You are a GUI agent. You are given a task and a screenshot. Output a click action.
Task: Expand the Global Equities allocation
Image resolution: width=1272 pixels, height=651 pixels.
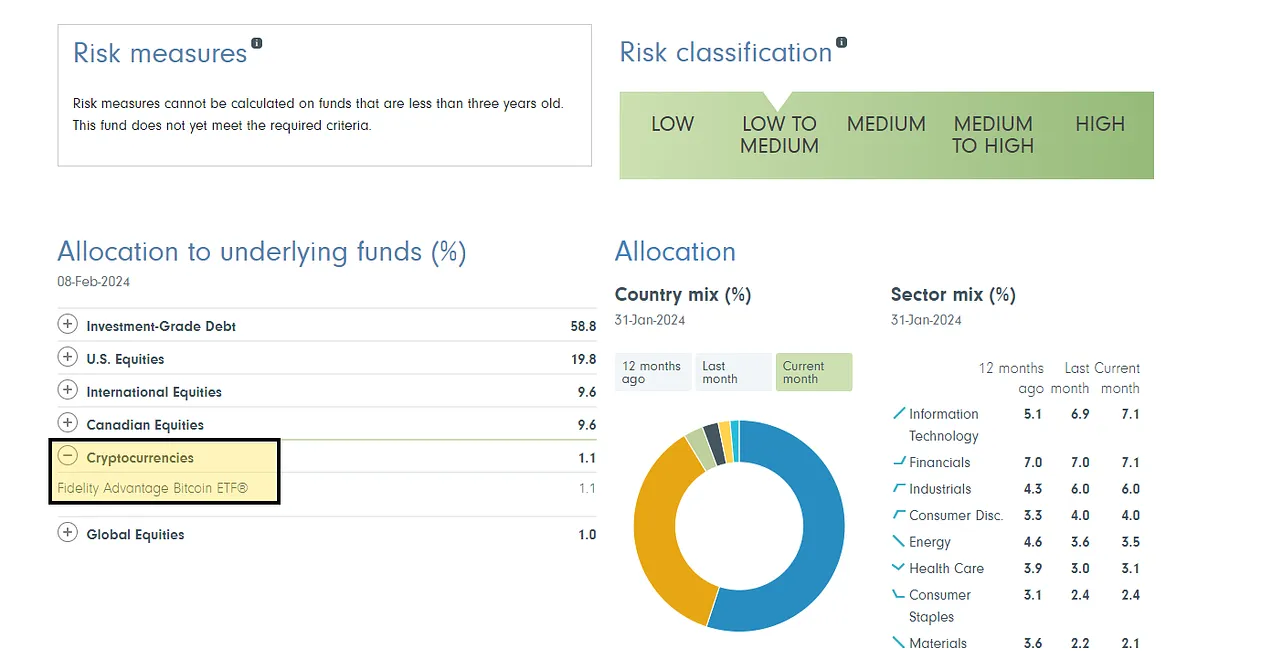pos(67,533)
